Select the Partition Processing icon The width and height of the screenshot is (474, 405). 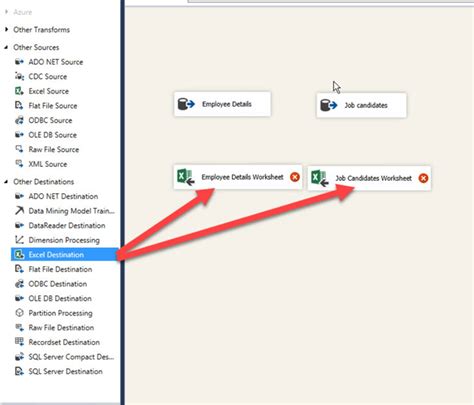tap(19, 313)
